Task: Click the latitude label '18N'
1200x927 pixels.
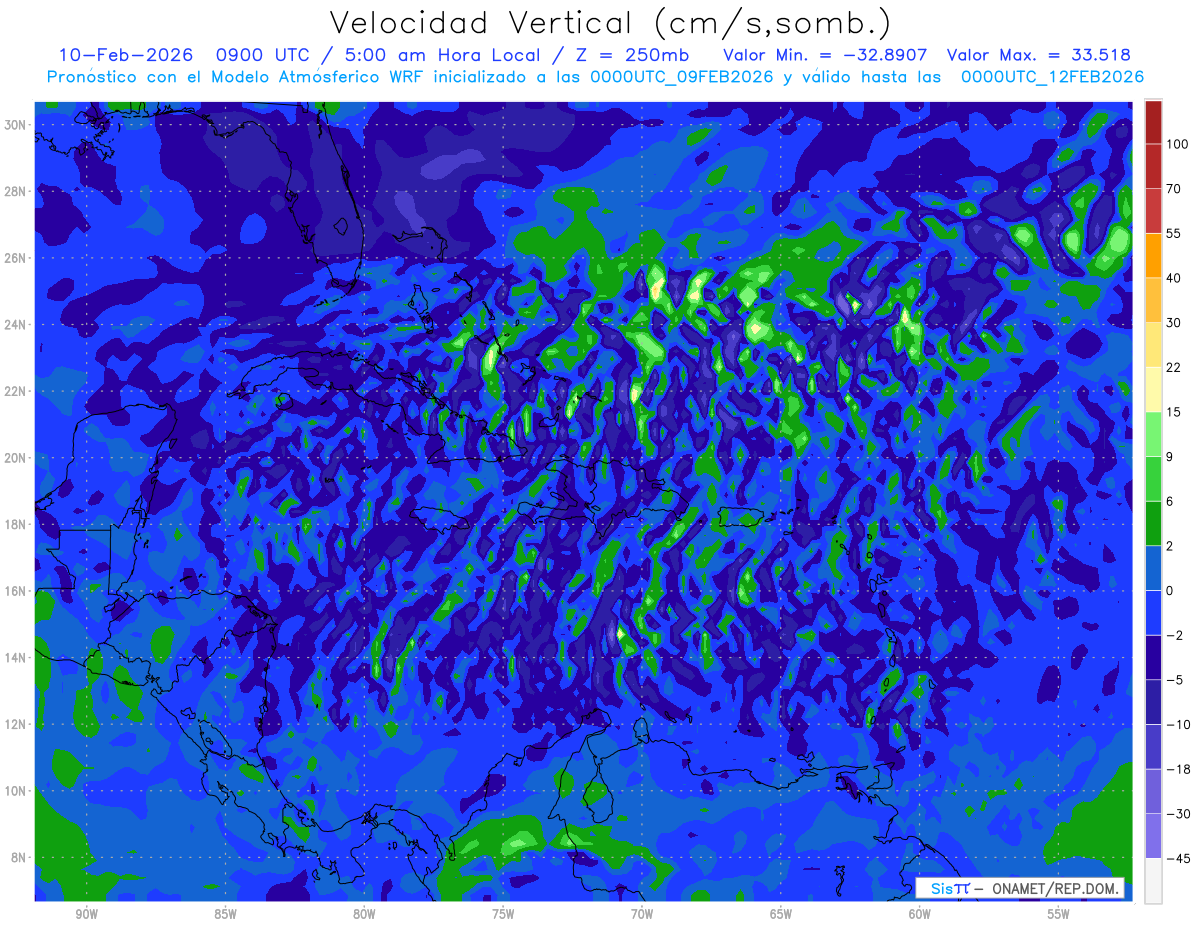Action: (17, 524)
